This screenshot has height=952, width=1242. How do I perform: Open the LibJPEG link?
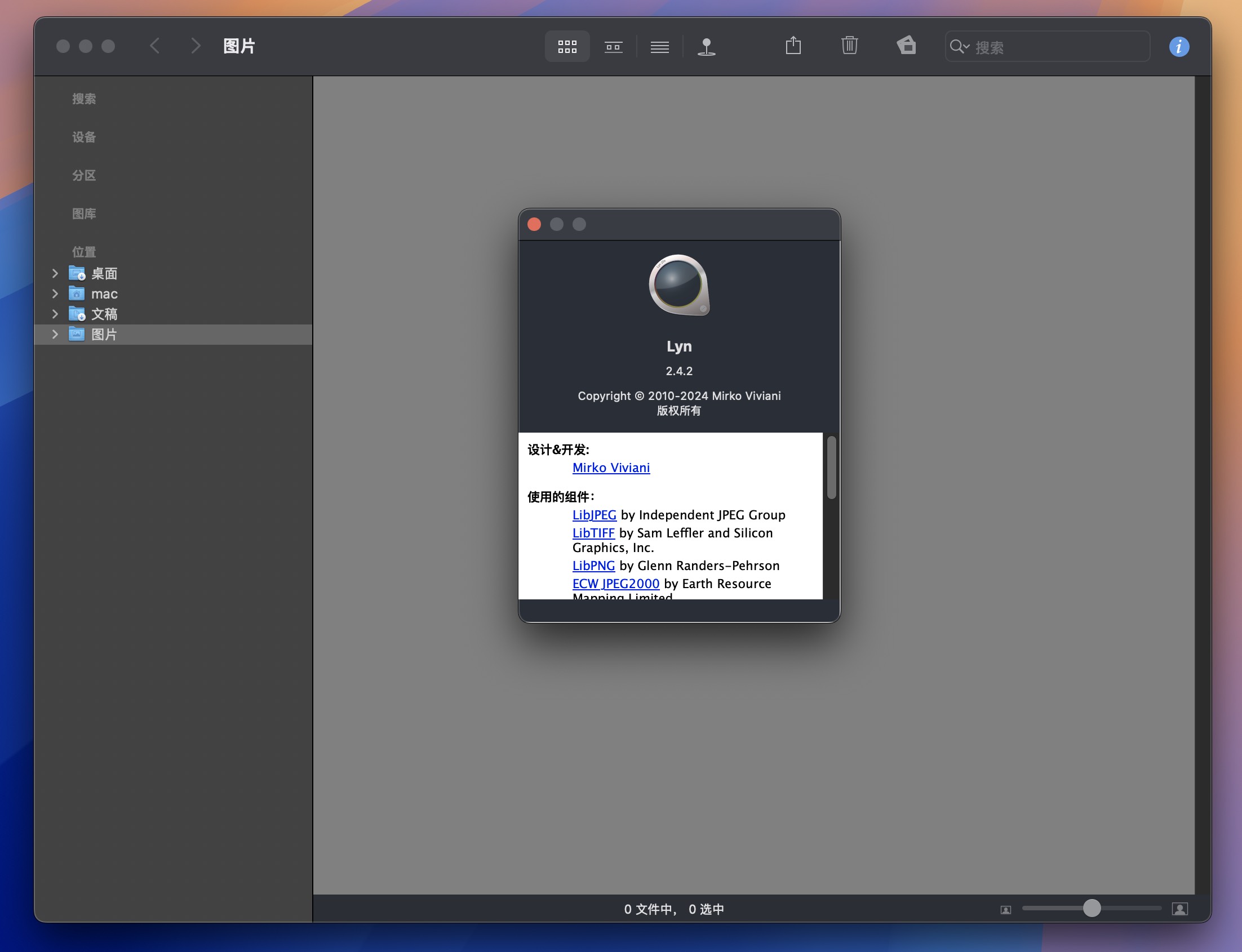point(594,515)
